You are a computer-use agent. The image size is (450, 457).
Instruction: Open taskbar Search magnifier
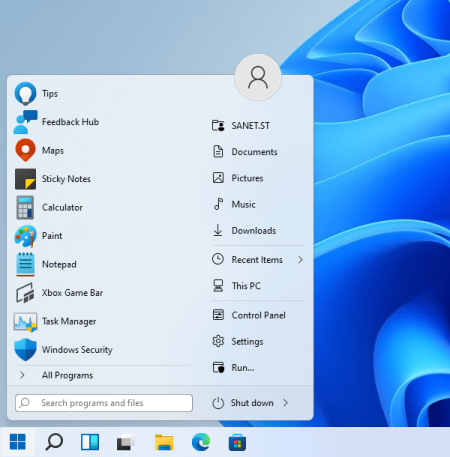pos(54,442)
